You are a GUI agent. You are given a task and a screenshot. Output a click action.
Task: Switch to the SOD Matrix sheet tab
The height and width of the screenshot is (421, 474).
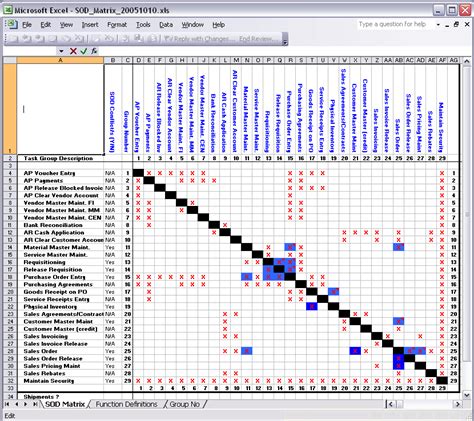[x=65, y=404]
